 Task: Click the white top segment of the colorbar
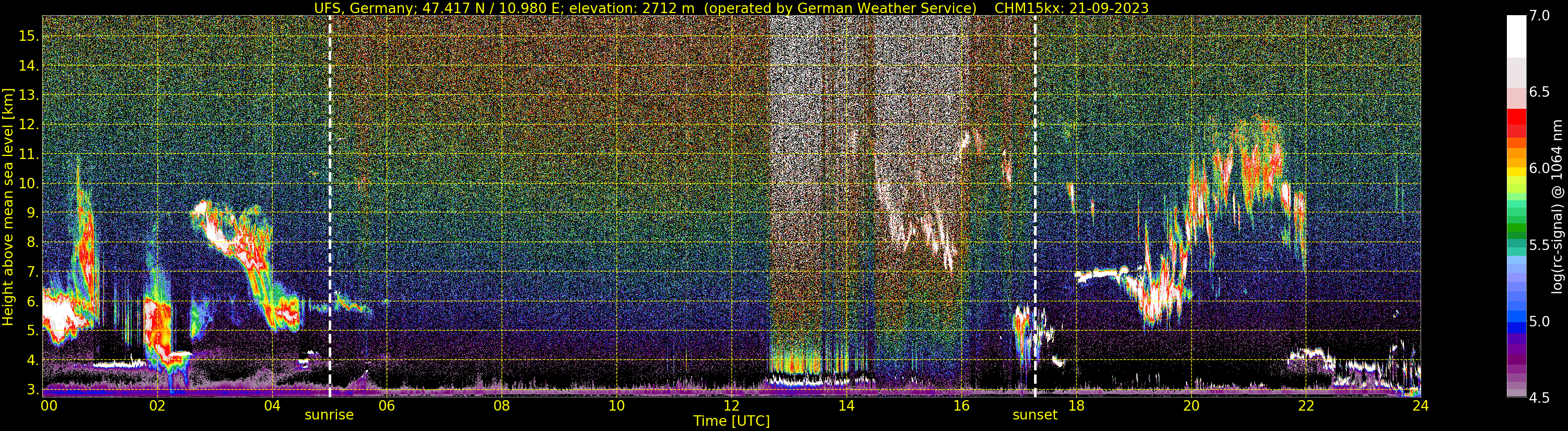[x=1516, y=37]
